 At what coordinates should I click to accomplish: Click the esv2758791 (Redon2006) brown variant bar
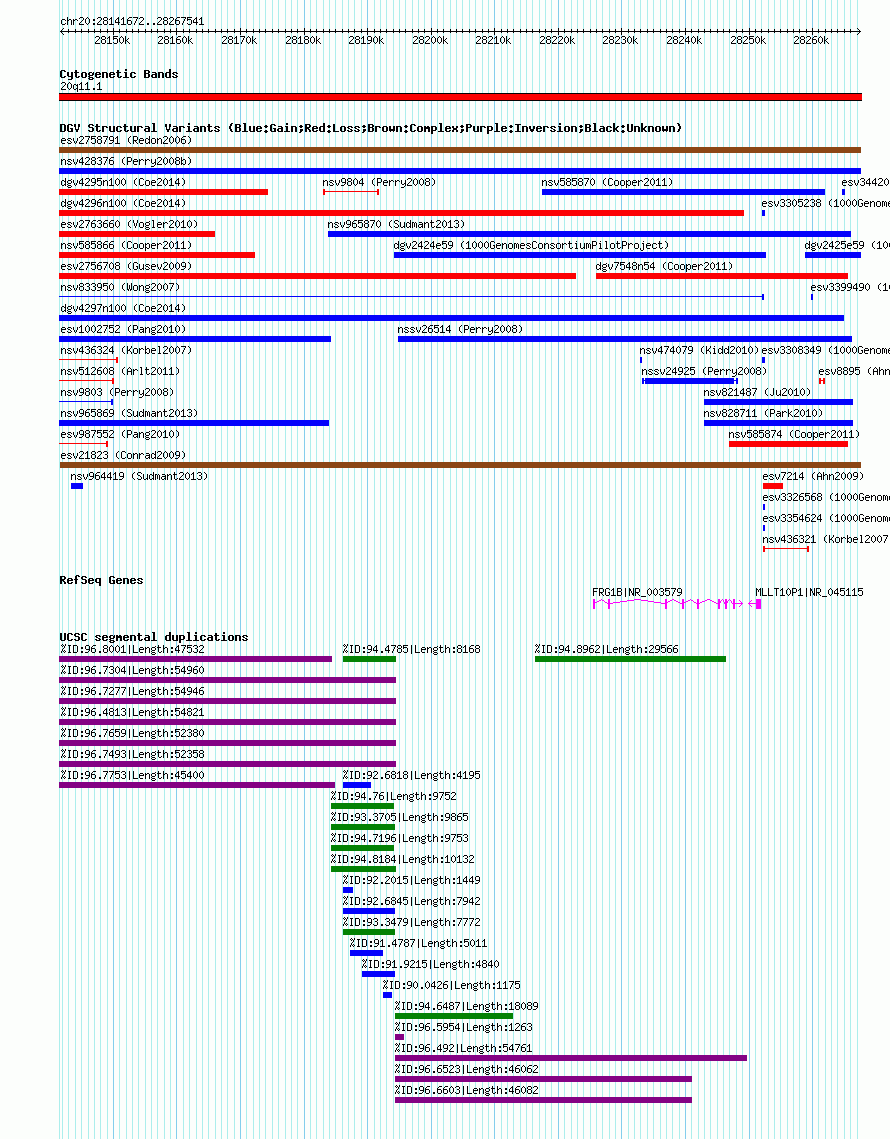pyautogui.click(x=460, y=150)
